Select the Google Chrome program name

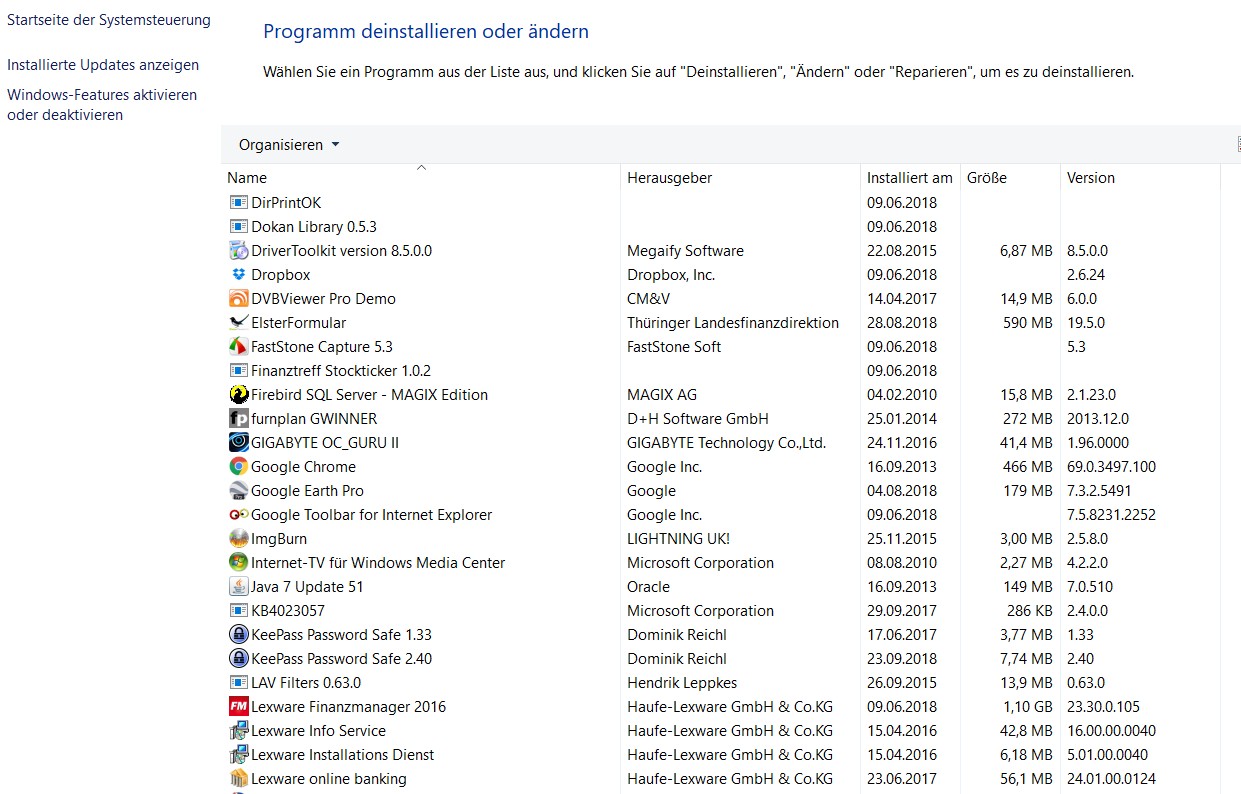[303, 467]
